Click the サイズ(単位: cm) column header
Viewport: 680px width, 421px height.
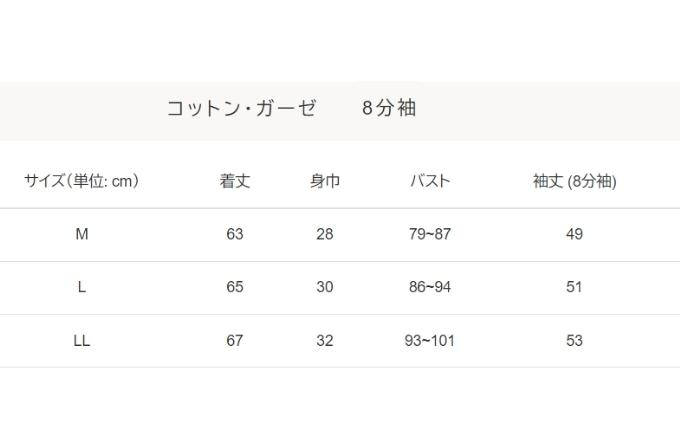click(x=82, y=181)
